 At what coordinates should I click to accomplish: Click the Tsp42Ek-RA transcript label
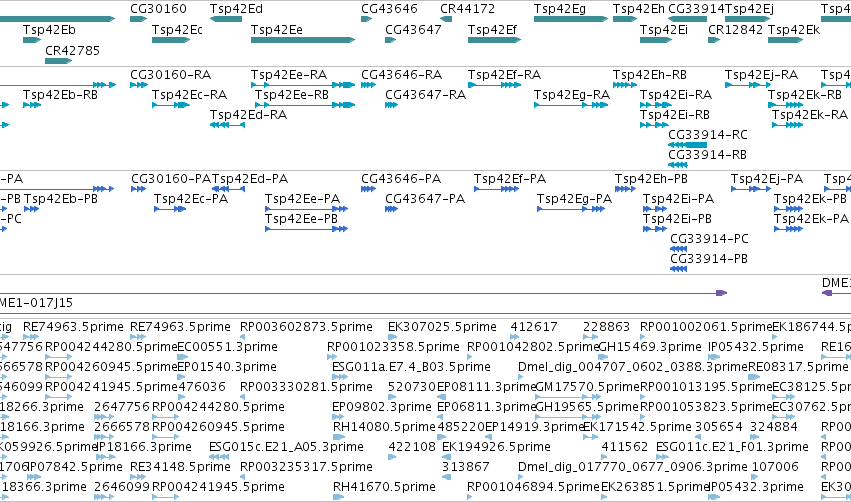(x=810, y=115)
